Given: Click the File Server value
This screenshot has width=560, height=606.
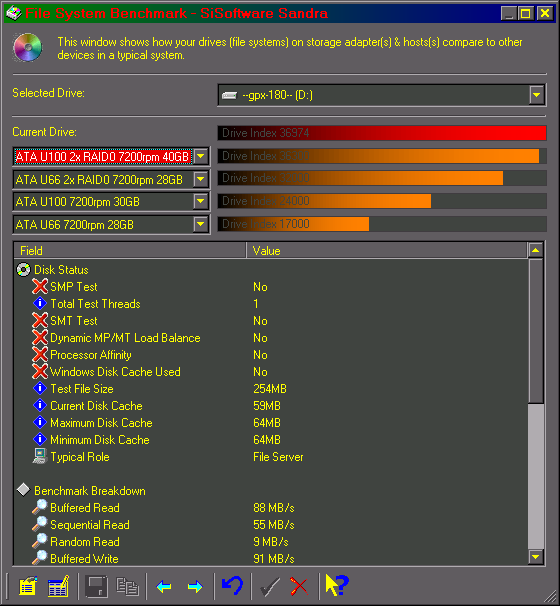Looking at the screenshot, I should tap(278, 457).
